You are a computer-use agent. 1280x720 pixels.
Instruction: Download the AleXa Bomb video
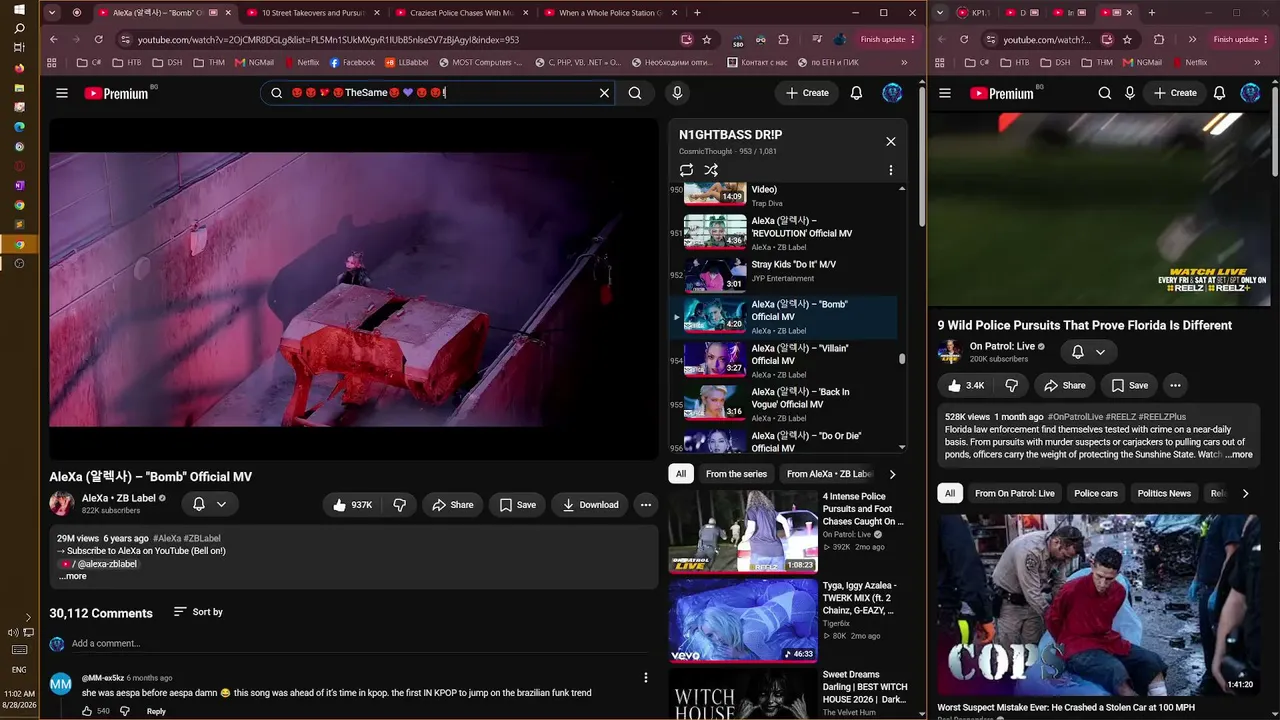[590, 505]
